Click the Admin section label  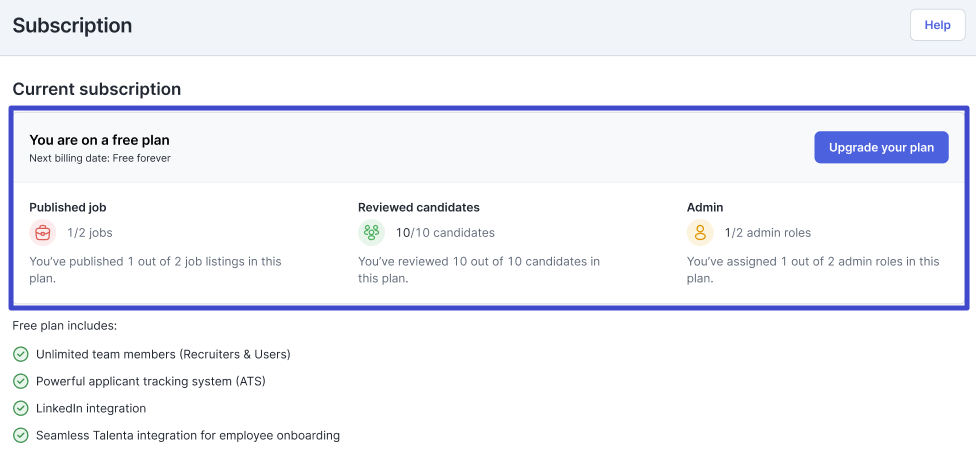[x=705, y=208]
